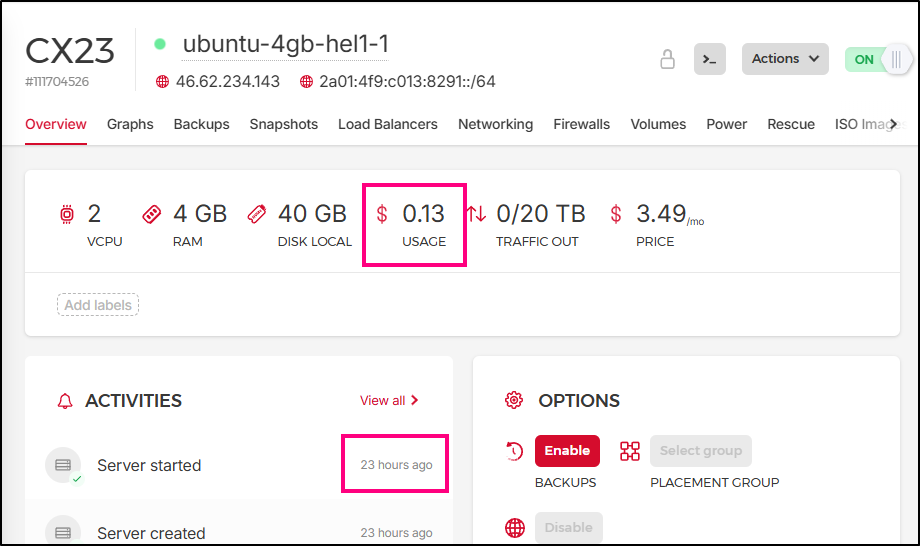Click Add labels button
The image size is (920, 546).
(x=97, y=305)
